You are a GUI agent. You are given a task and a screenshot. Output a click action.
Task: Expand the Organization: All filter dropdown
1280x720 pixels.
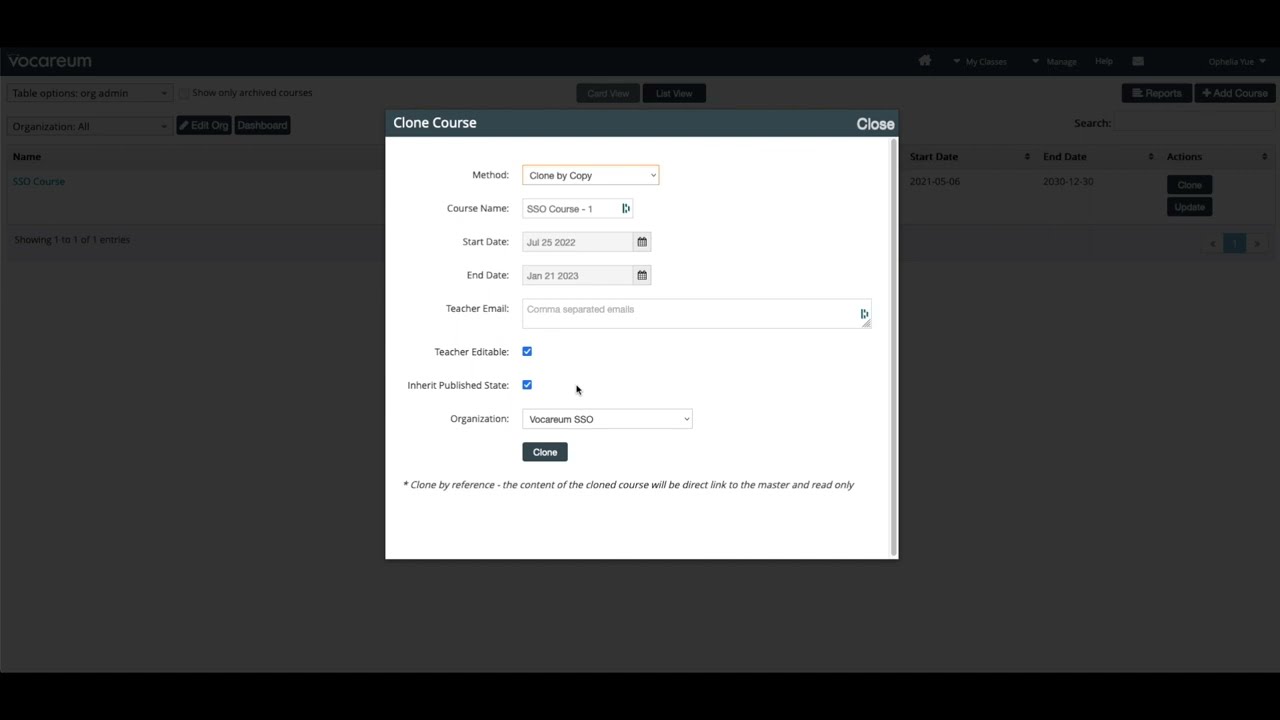click(90, 126)
